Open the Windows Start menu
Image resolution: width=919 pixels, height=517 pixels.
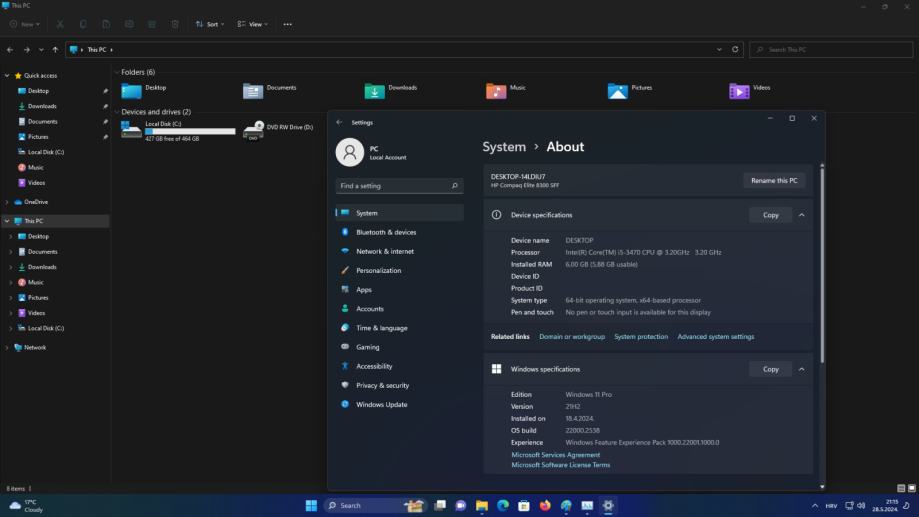pos(311,505)
